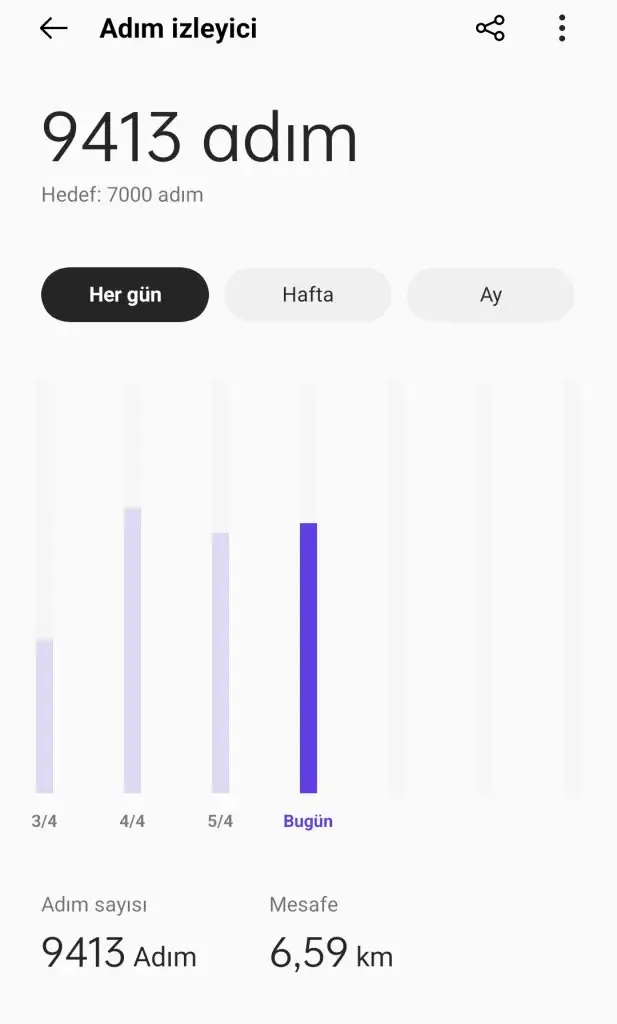Select the first empty bar after Bugün

(x=396, y=588)
